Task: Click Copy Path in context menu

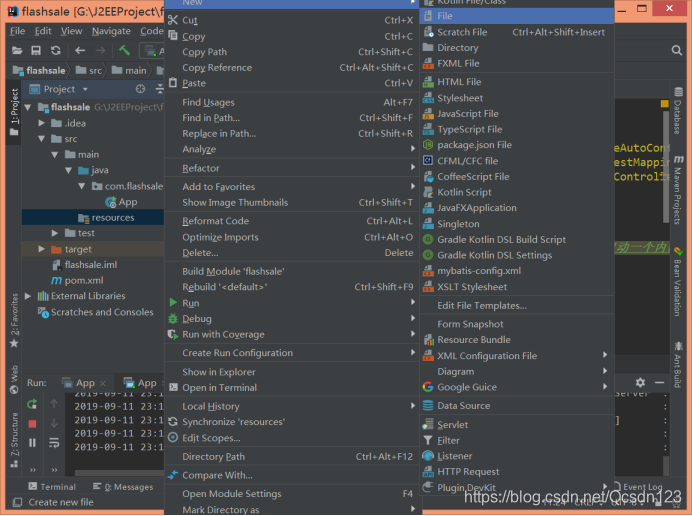Action: pos(292,52)
